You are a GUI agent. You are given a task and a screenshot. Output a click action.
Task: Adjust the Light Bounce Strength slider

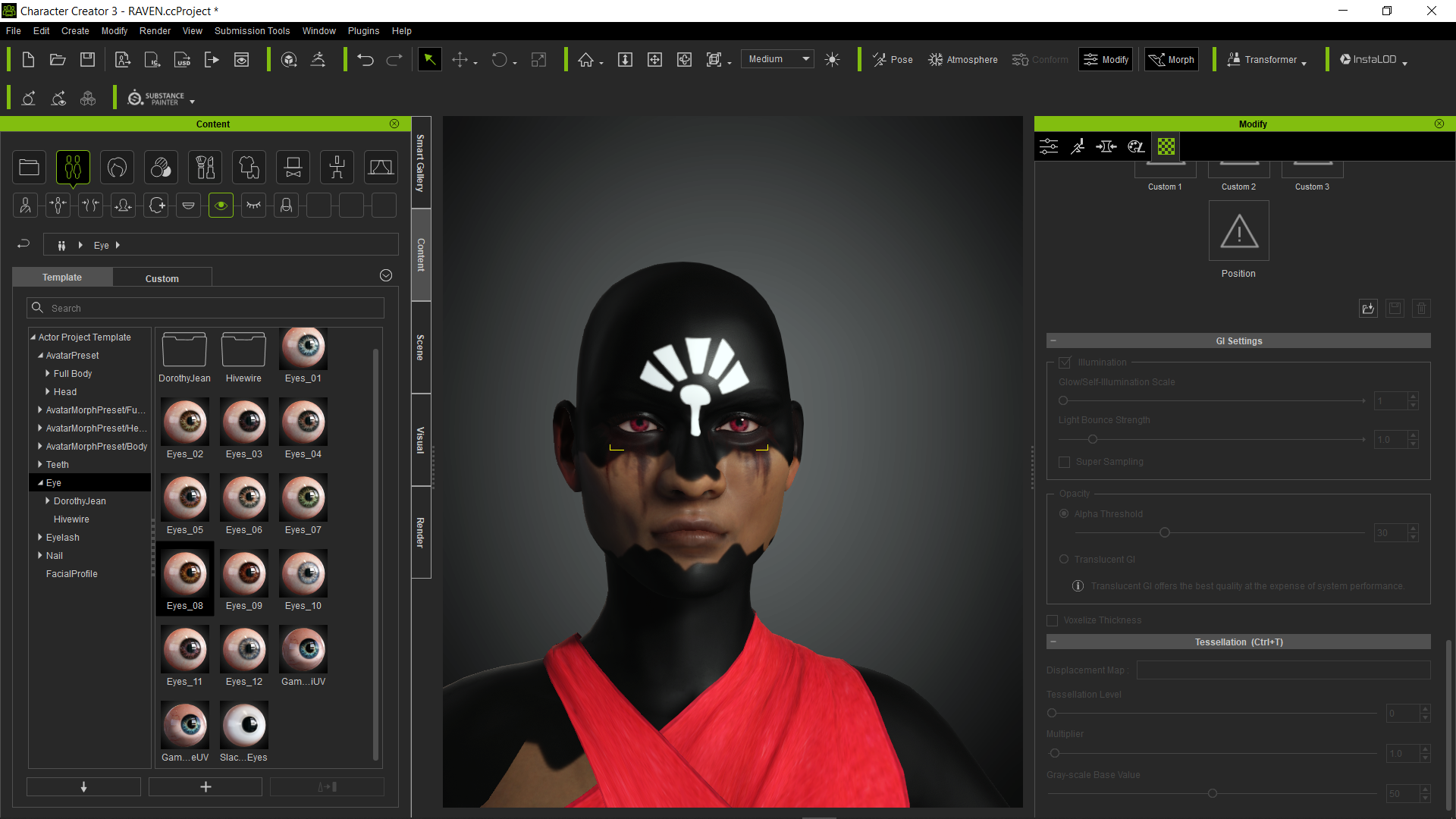point(1093,439)
